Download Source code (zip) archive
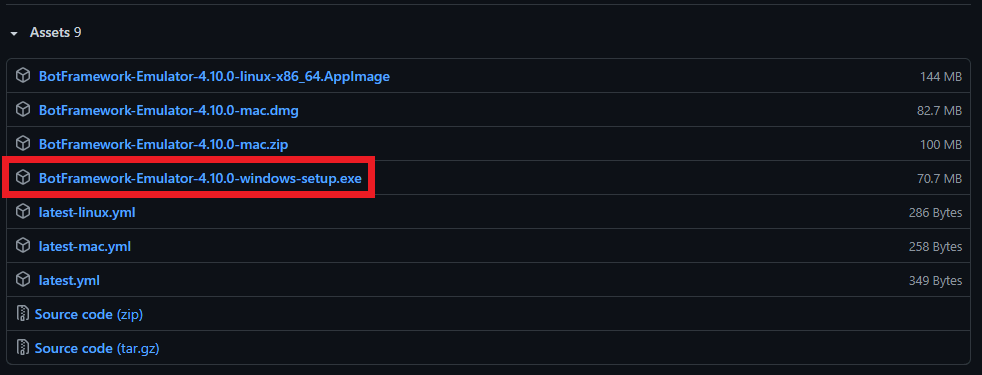This screenshot has height=375, width=982. [89, 314]
